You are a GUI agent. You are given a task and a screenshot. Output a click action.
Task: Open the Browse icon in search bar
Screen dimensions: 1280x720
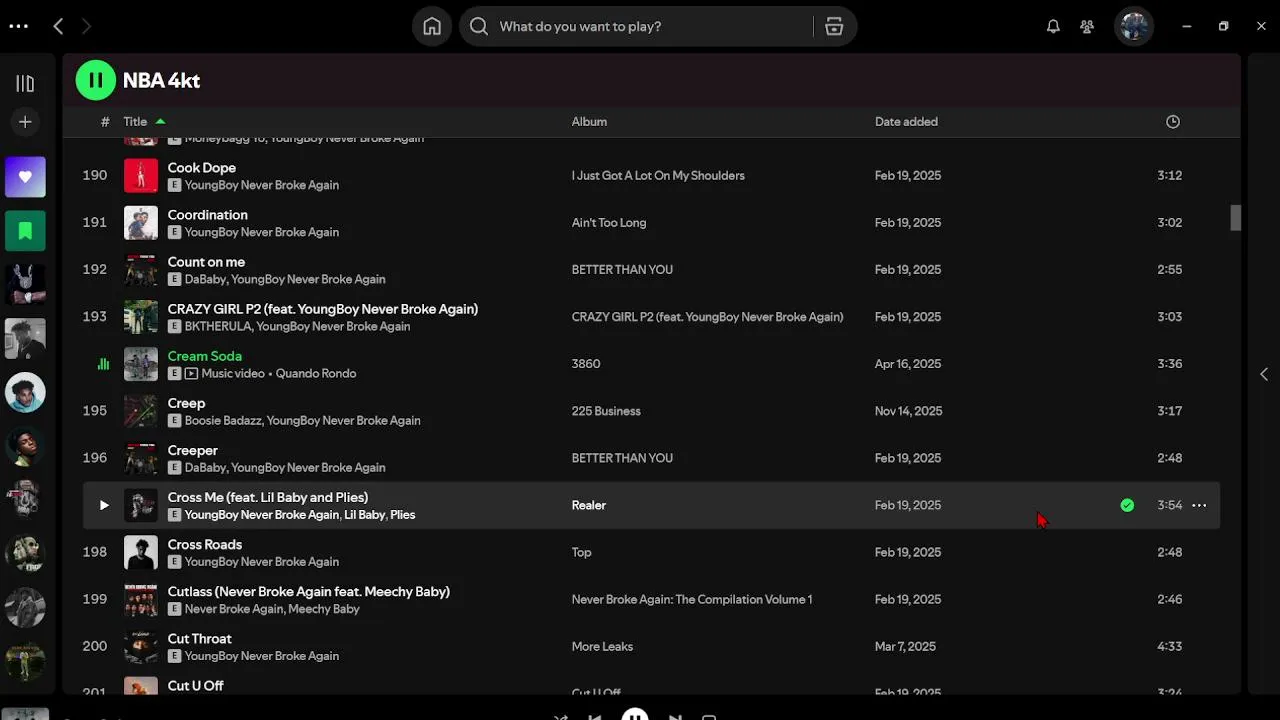(834, 27)
